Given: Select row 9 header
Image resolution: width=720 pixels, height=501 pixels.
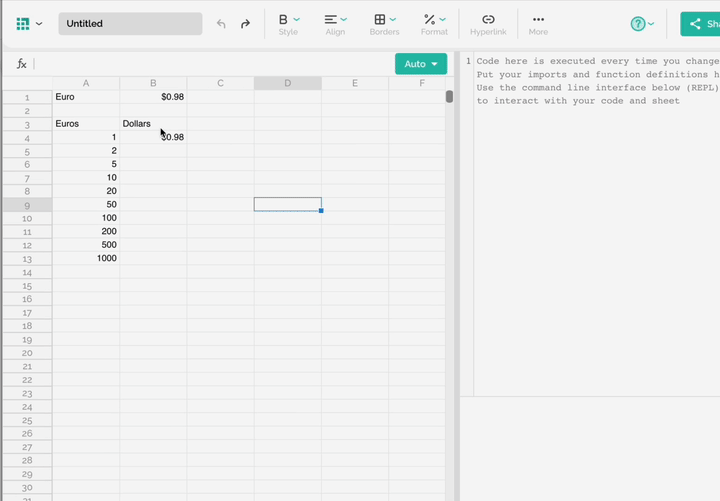Looking at the screenshot, I should click(x=27, y=204).
